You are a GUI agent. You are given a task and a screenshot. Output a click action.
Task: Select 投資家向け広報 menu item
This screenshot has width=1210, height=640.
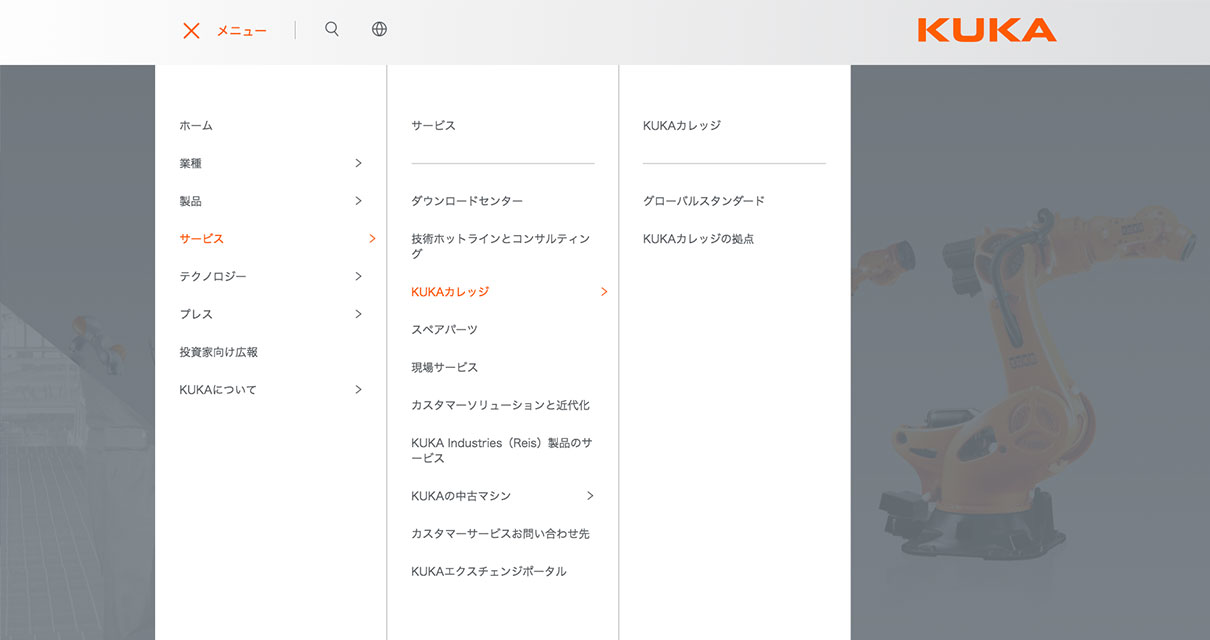pos(218,352)
